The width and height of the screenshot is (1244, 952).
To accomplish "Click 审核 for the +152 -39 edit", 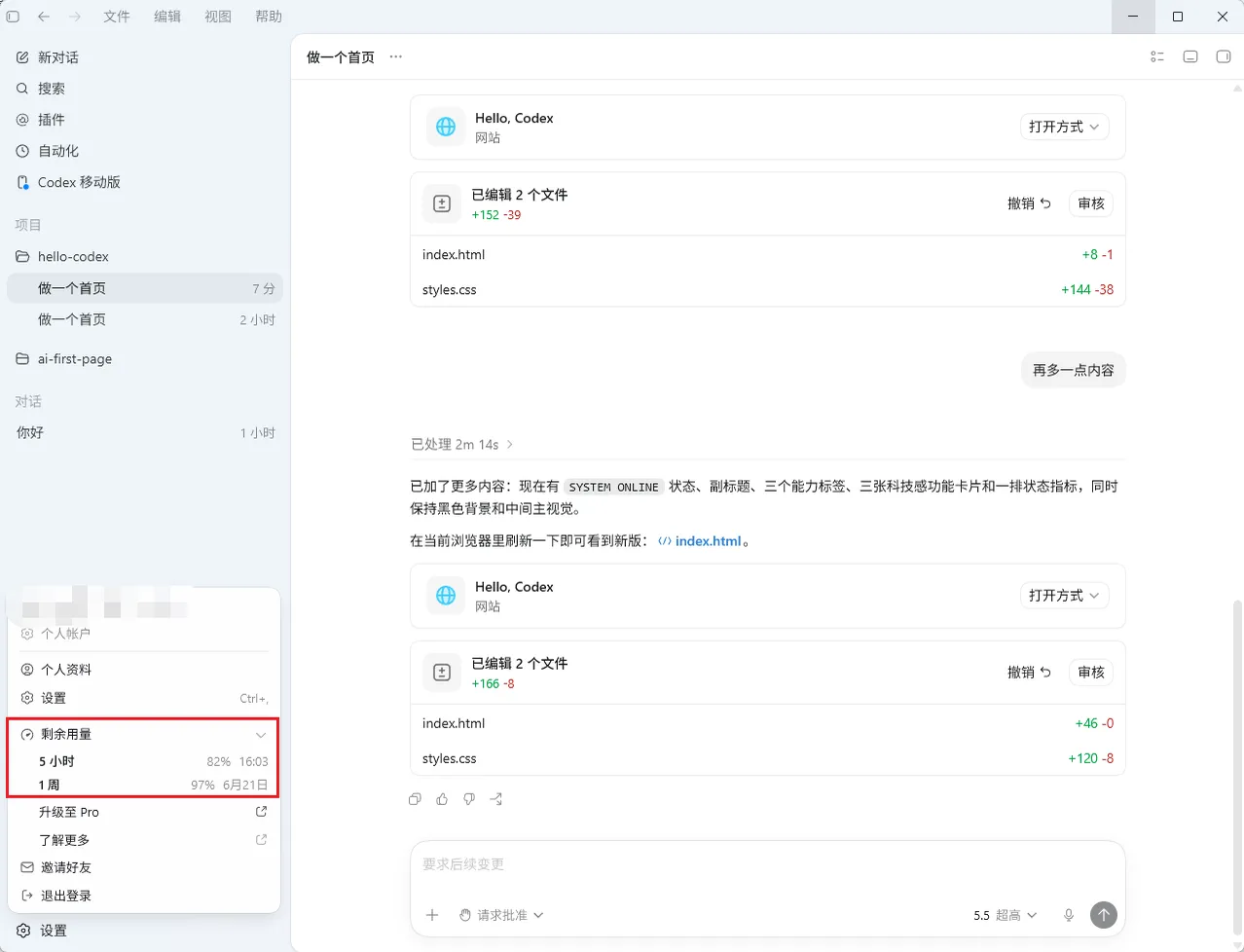I will click(x=1091, y=203).
